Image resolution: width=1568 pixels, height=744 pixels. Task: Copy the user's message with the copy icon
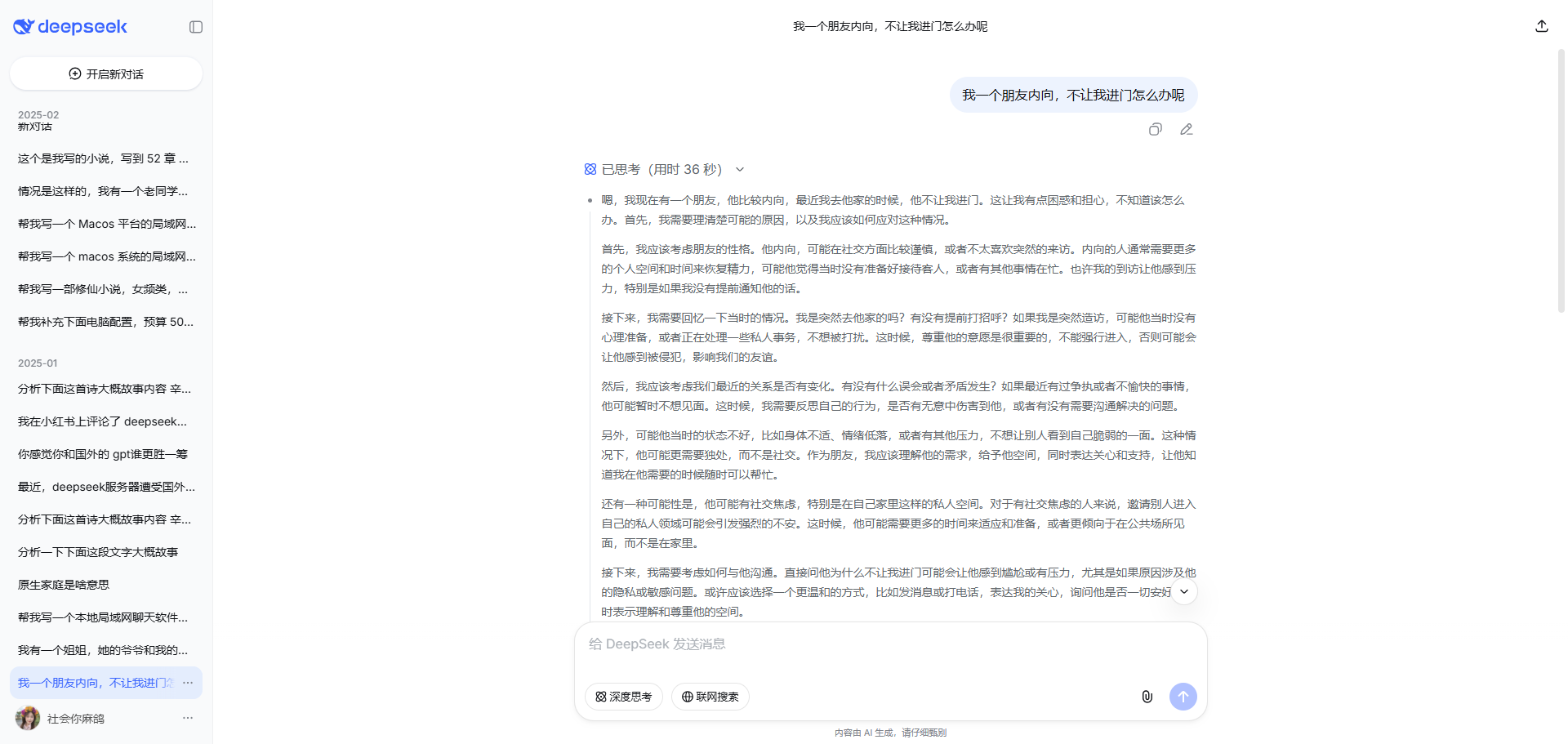[x=1155, y=129]
